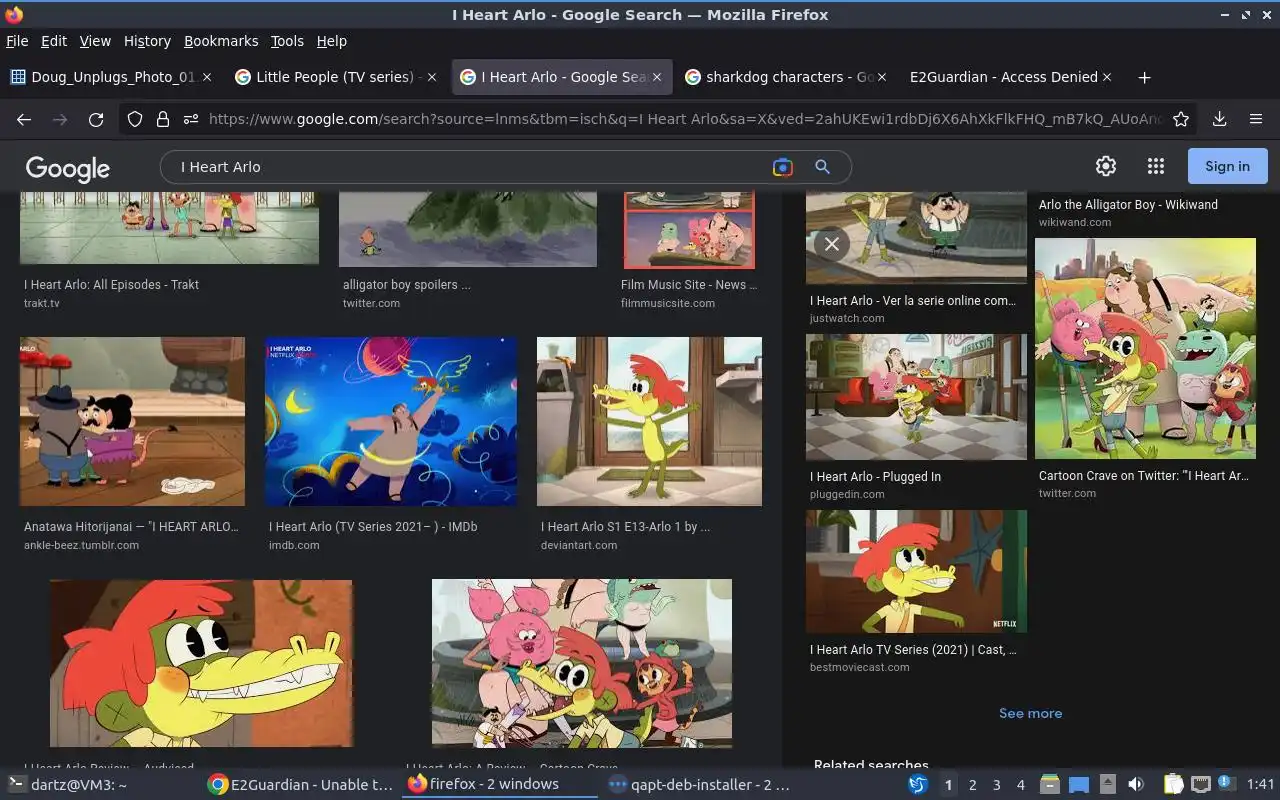
Task: Click the magnifier search button in Google
Action: click(823, 167)
